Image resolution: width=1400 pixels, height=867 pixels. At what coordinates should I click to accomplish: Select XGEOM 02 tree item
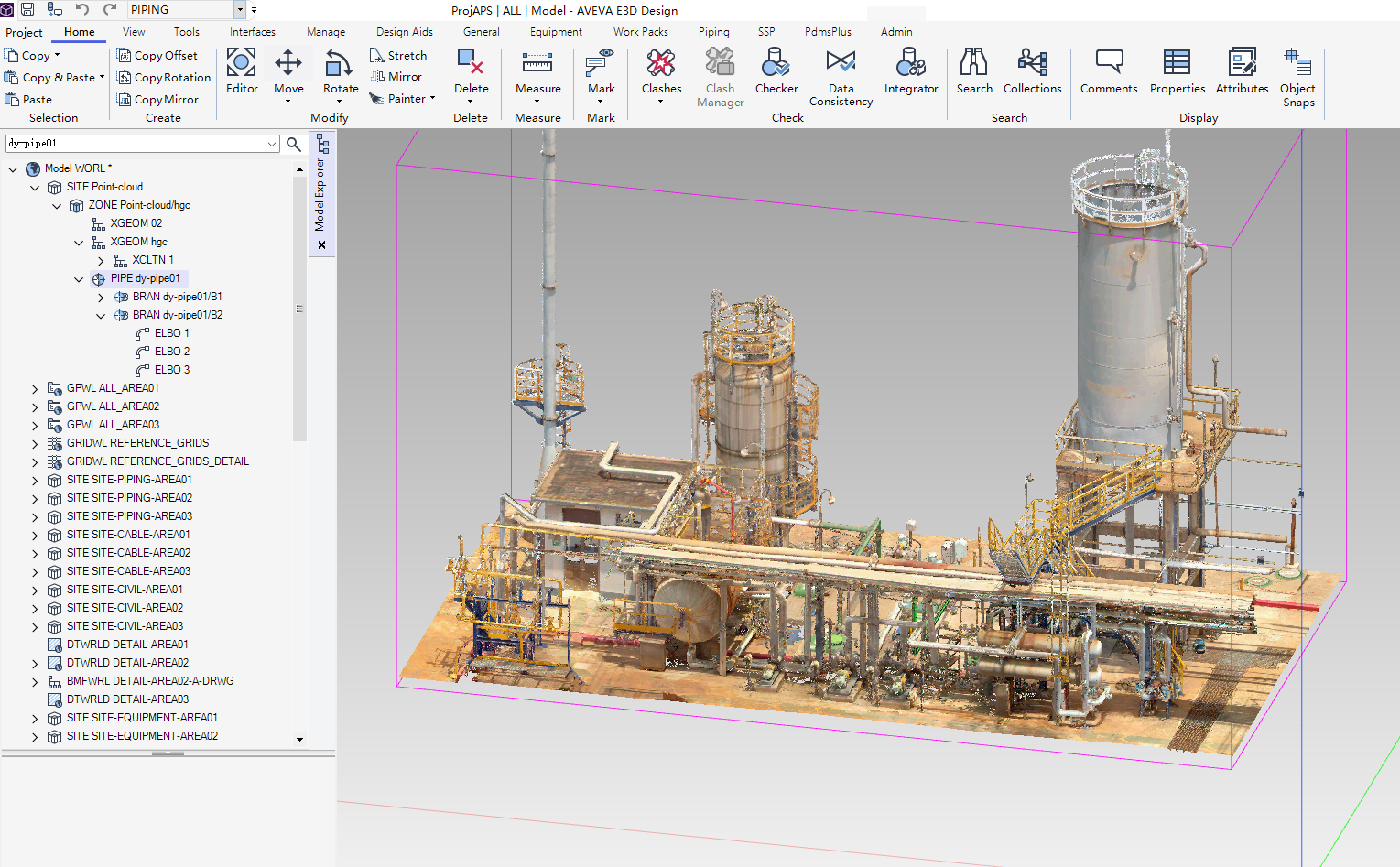tap(126, 223)
